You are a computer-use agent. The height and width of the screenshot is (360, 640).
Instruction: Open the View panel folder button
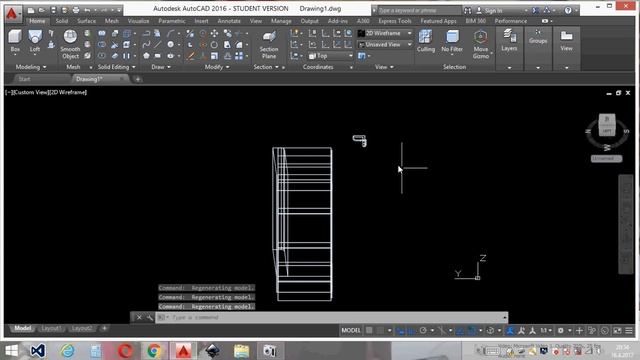click(x=567, y=40)
